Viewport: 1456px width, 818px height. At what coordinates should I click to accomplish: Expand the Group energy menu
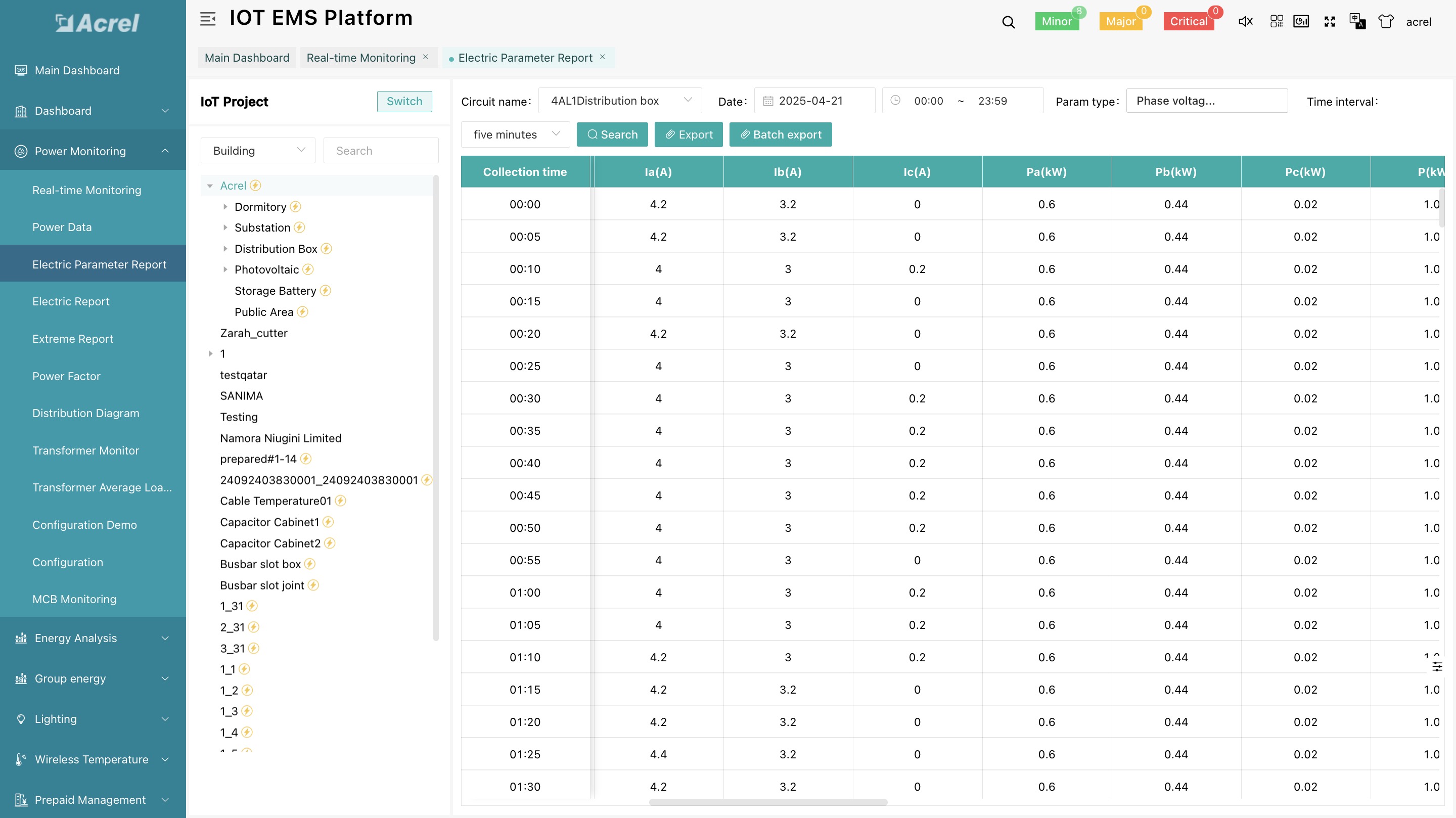coord(93,678)
